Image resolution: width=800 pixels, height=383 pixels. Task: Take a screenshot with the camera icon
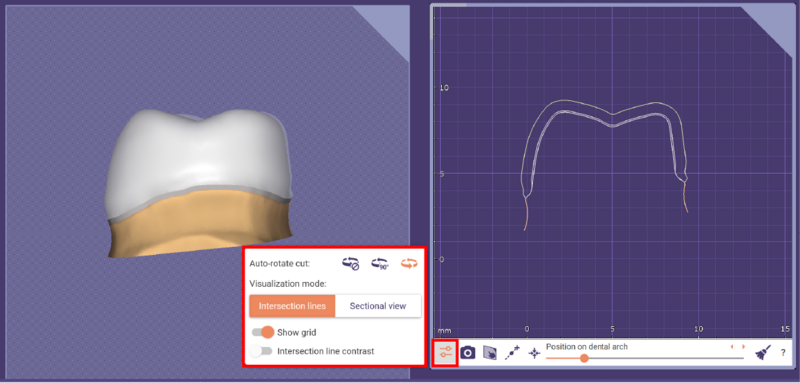tap(467, 352)
